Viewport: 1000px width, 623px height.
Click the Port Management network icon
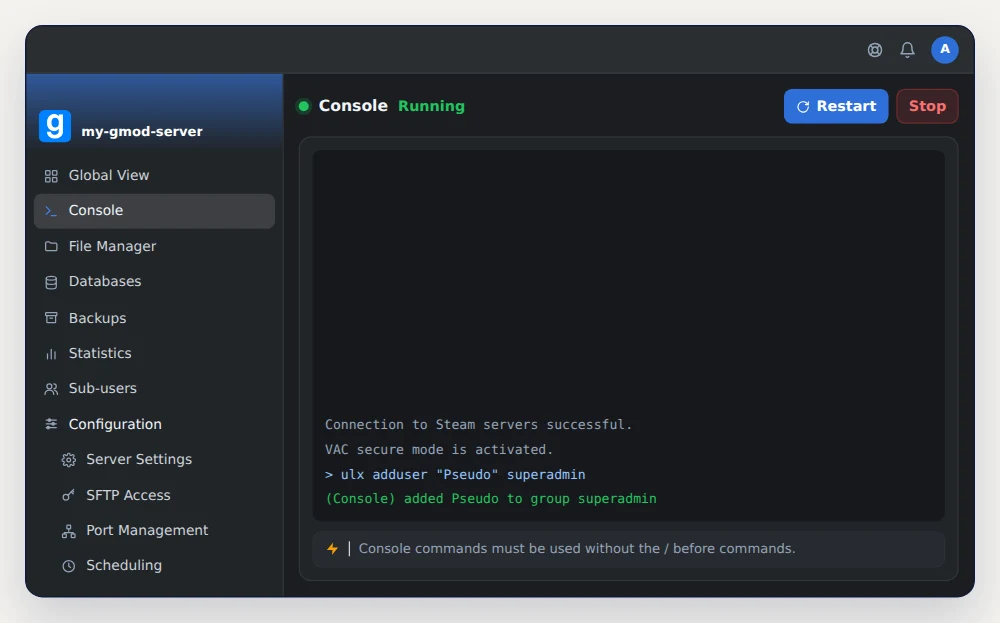(69, 531)
